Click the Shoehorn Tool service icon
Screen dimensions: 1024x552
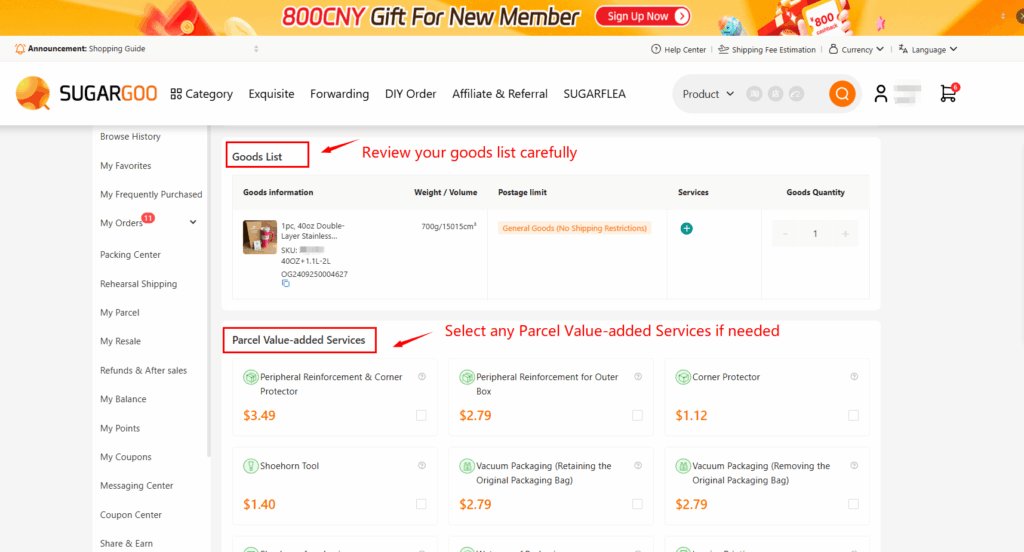click(x=250, y=466)
